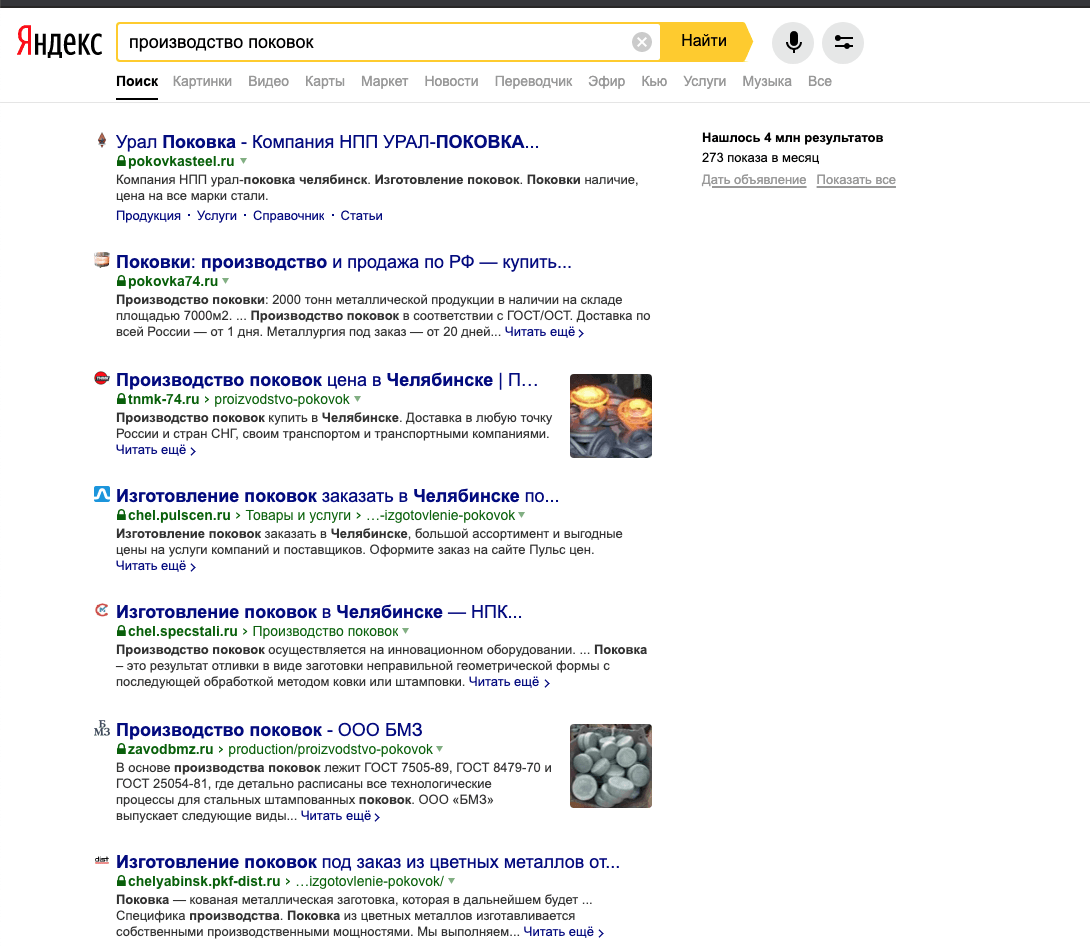
Task: Open the Услуги tab
Action: [x=704, y=81]
